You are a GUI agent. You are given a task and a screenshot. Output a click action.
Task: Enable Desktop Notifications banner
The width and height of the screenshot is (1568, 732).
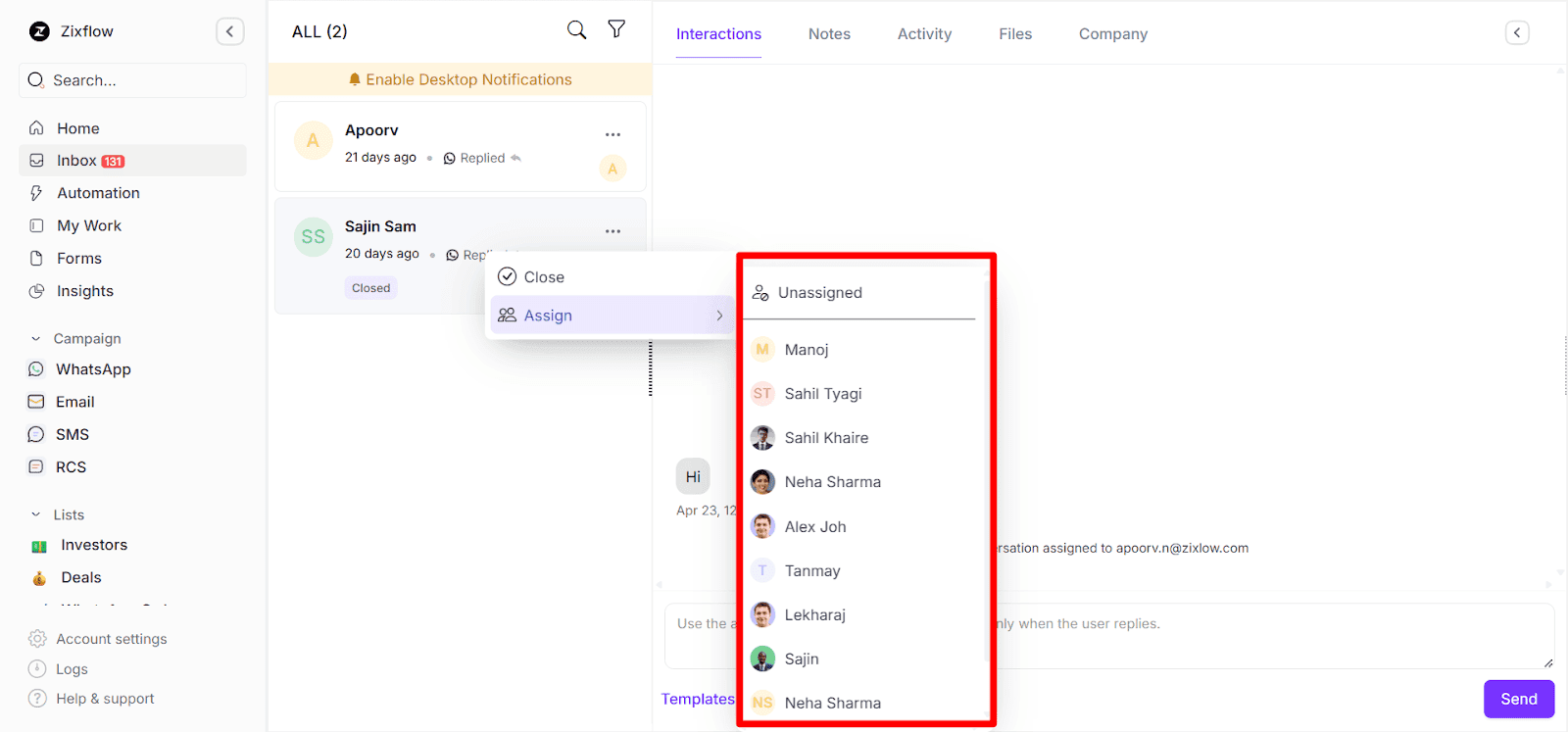click(x=461, y=79)
